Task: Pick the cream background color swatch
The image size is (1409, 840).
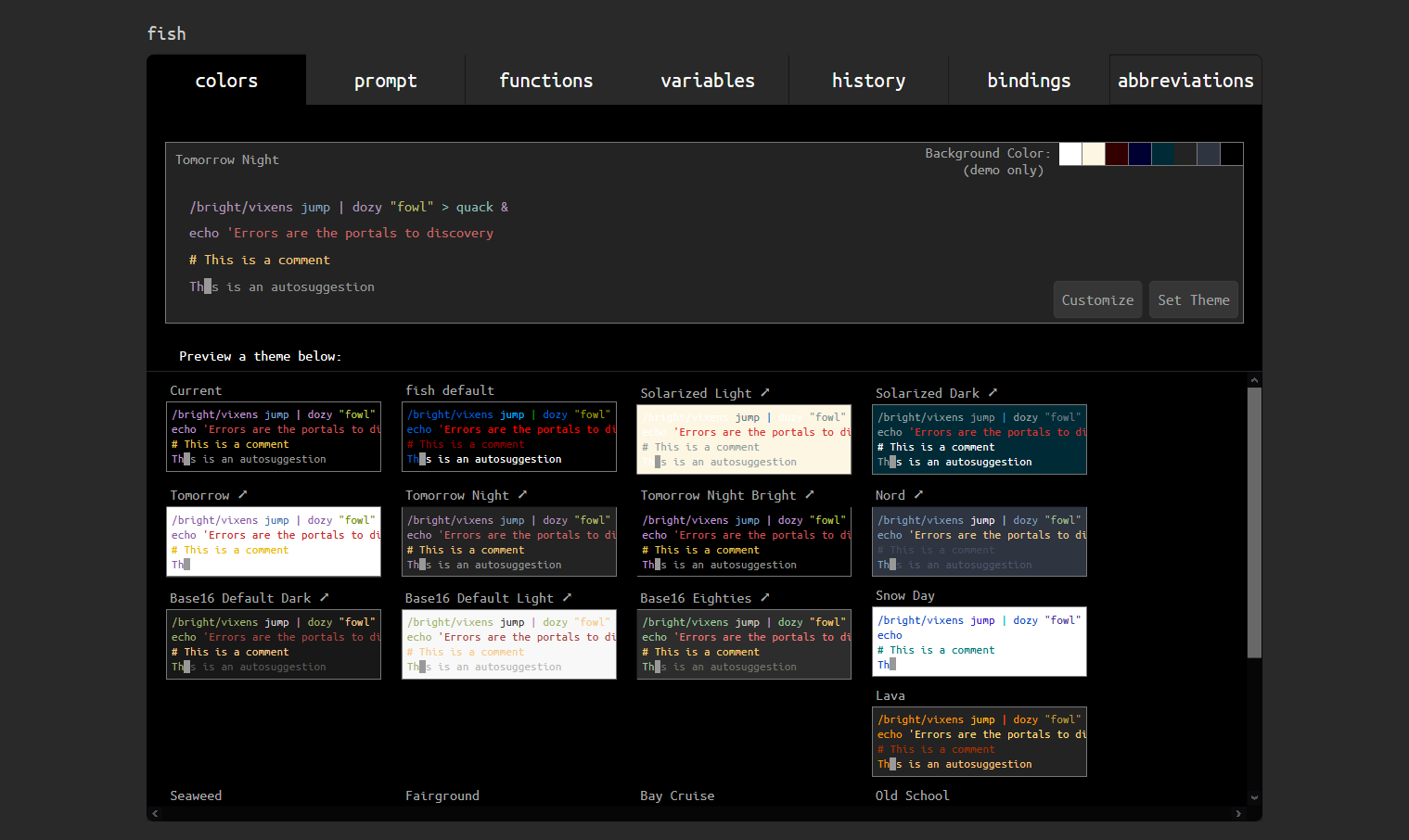Action: tap(1094, 154)
